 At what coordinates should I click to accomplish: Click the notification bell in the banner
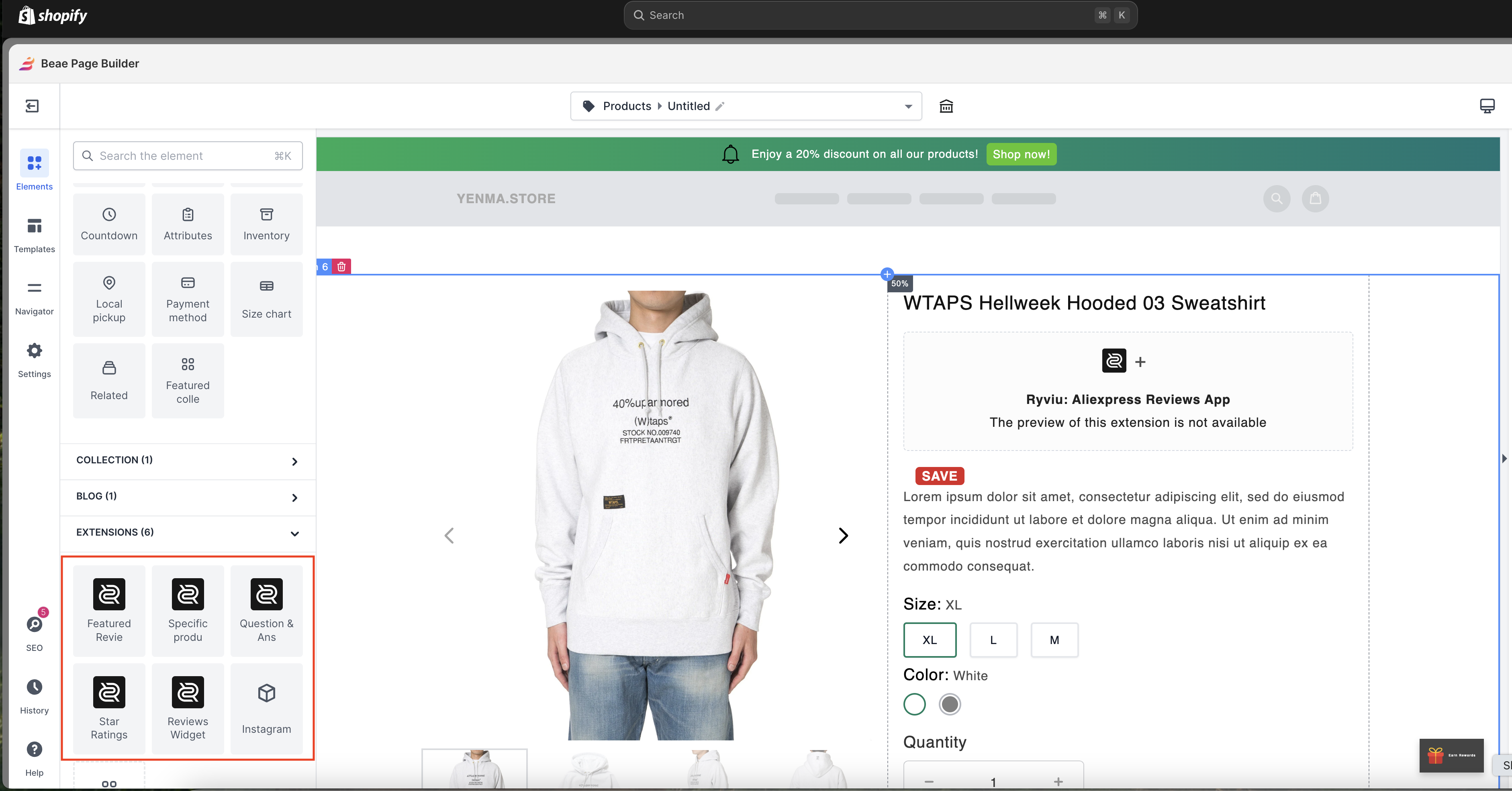[731, 154]
